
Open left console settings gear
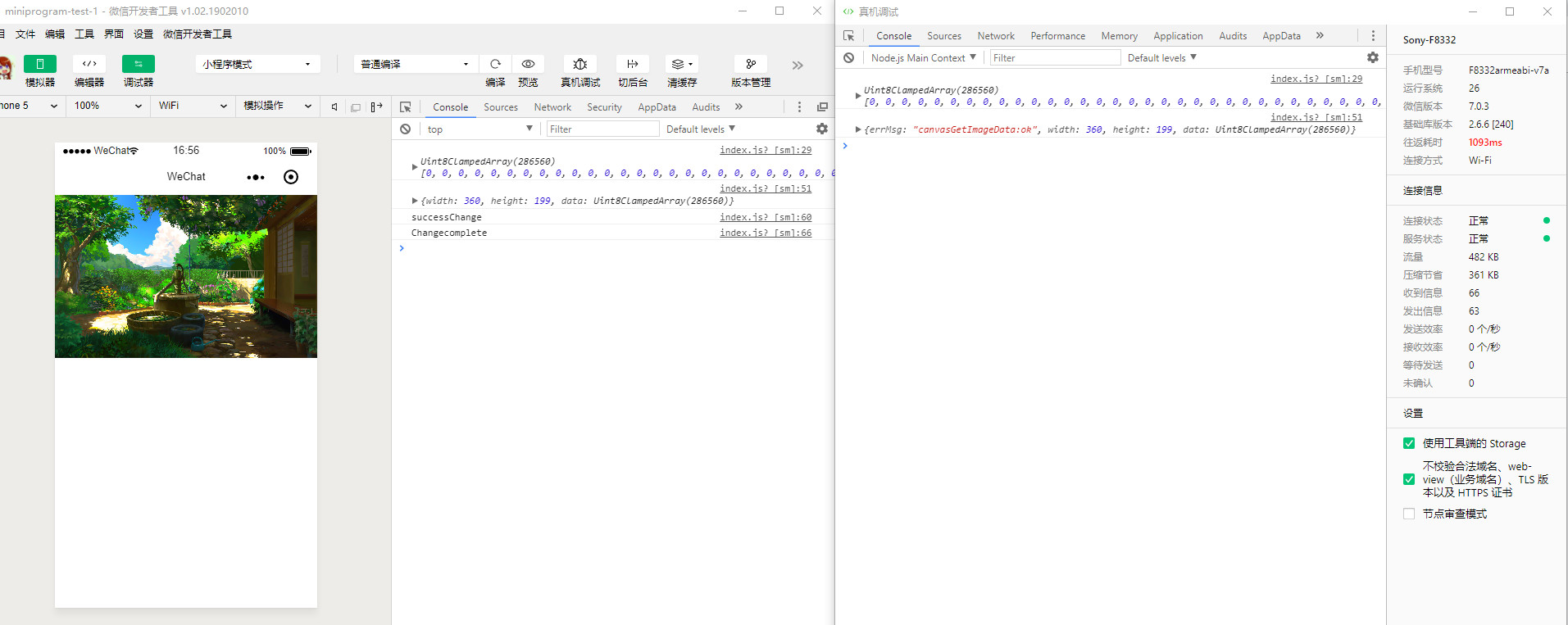pyautogui.click(x=822, y=129)
